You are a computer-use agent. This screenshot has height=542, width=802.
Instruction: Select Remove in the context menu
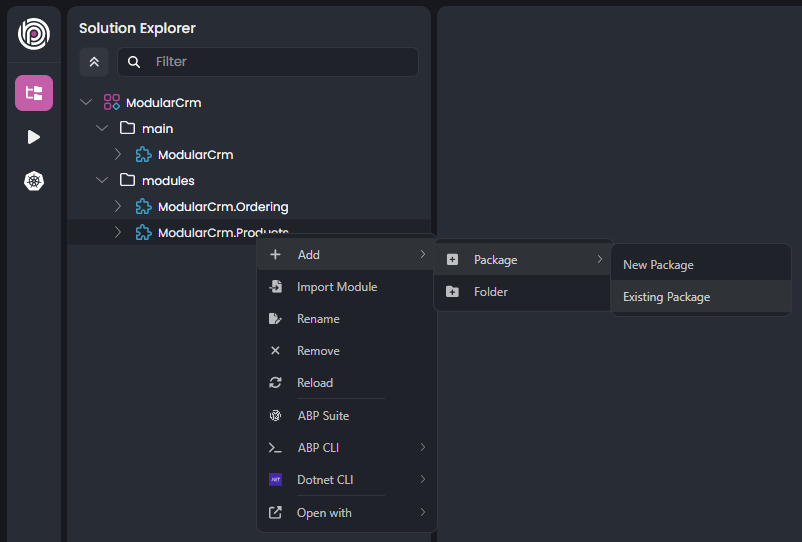click(346, 351)
